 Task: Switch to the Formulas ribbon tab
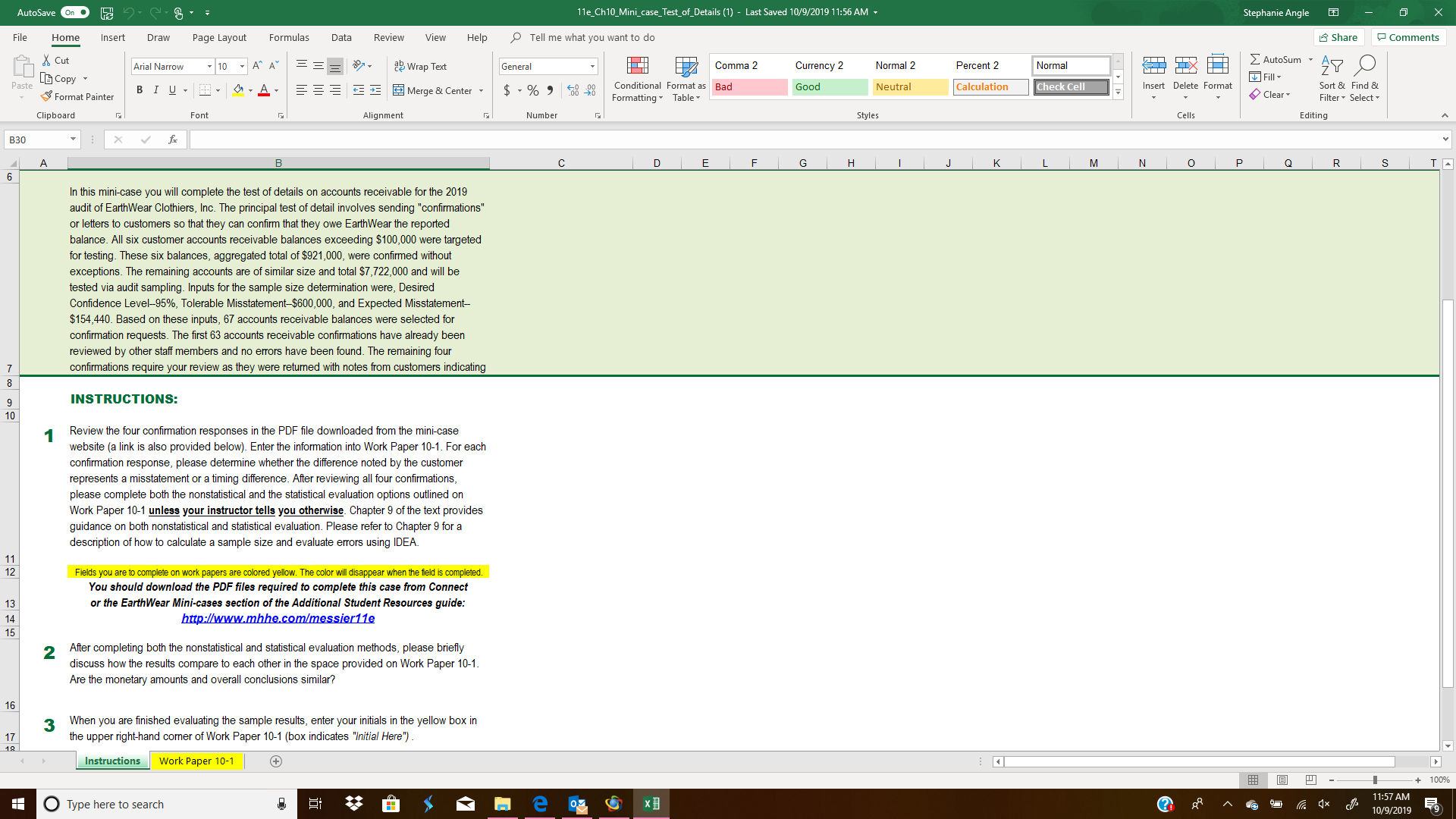click(289, 37)
